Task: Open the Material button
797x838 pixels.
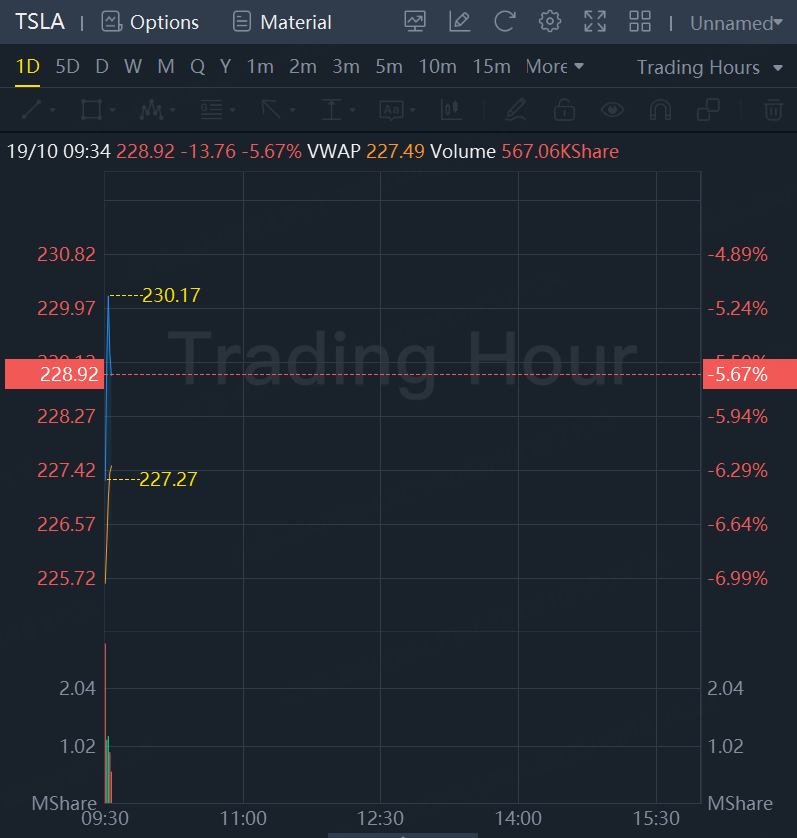Action: point(282,22)
